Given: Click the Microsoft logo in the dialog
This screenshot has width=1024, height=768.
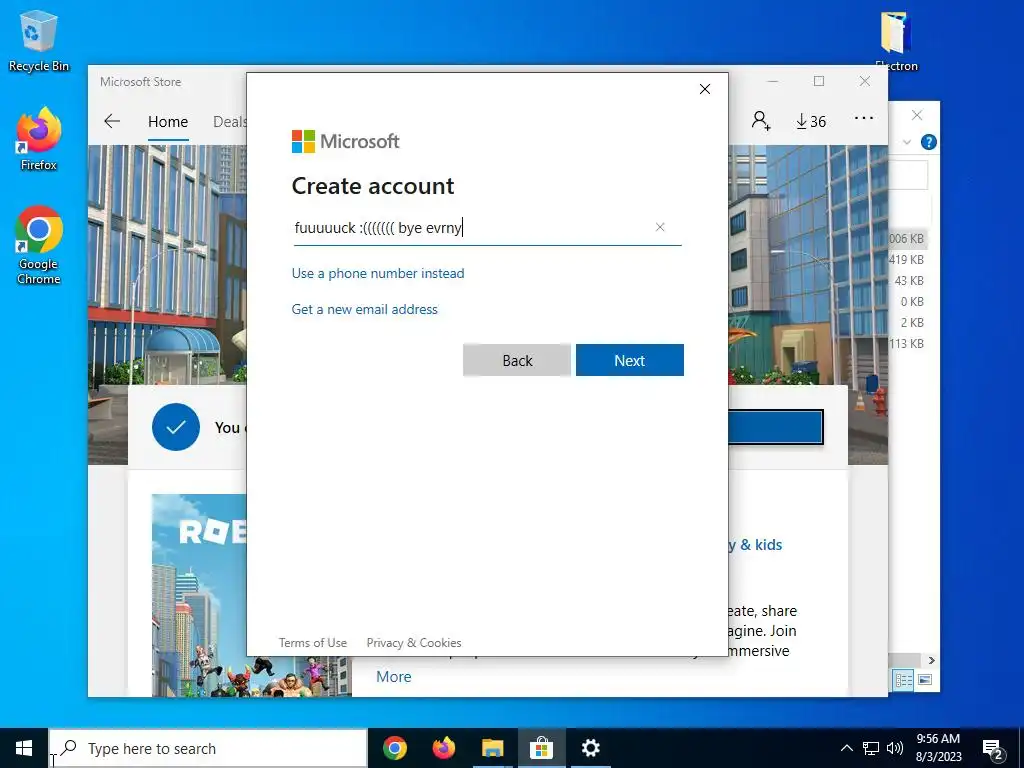Looking at the screenshot, I should point(345,141).
